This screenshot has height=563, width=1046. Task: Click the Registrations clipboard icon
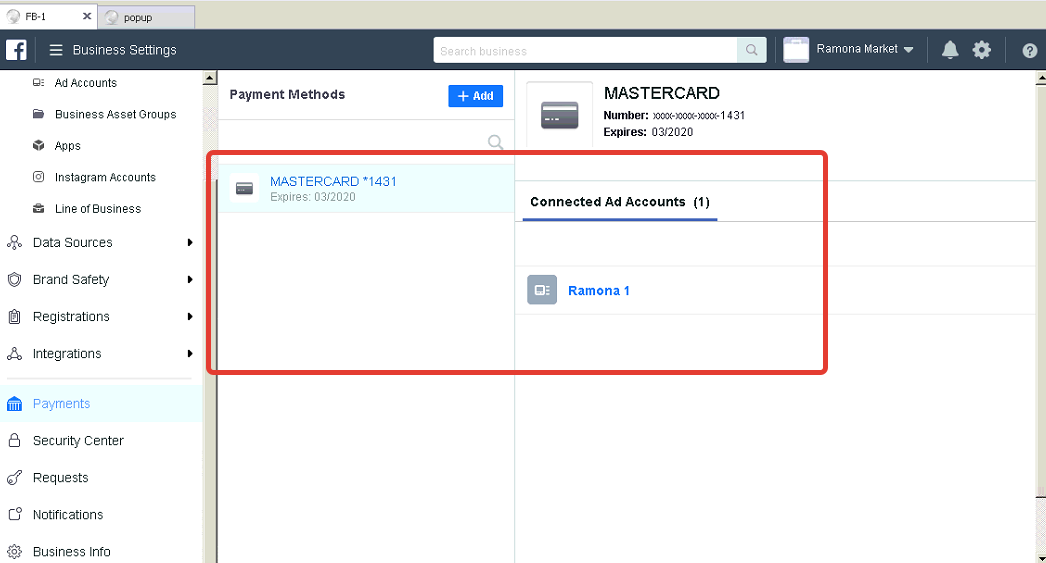(14, 317)
